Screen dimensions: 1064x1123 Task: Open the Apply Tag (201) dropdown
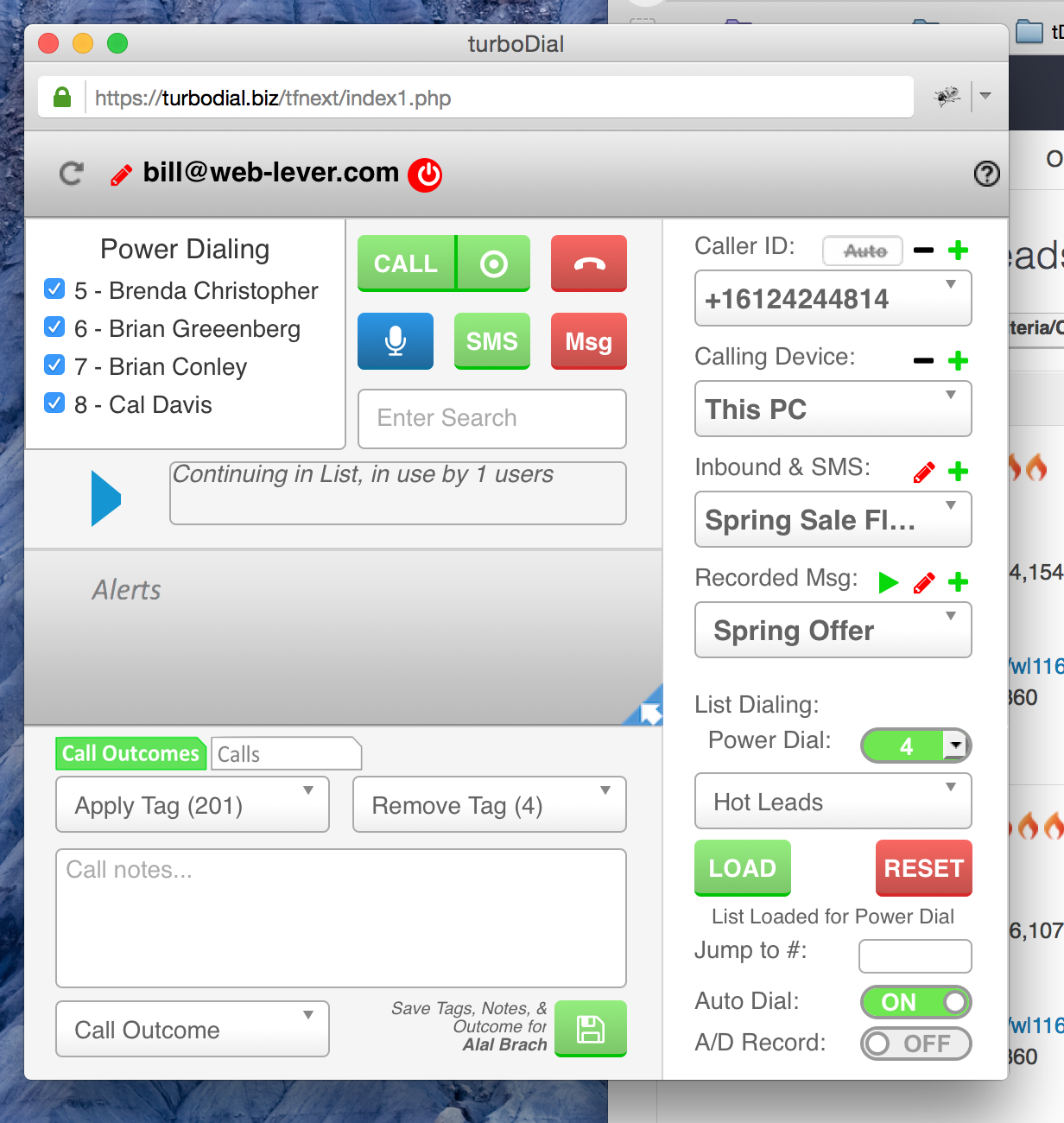(x=193, y=805)
